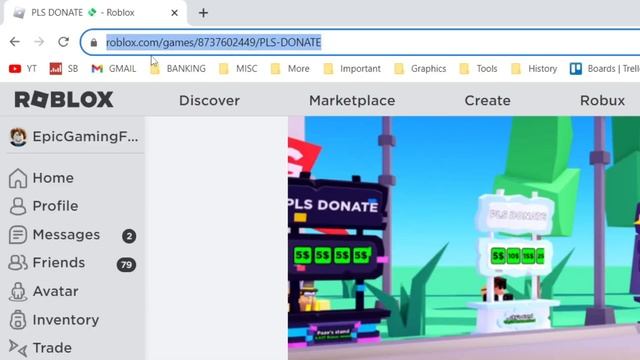Click the Profile person icon
This screenshot has height=360, width=640.
click(x=18, y=206)
